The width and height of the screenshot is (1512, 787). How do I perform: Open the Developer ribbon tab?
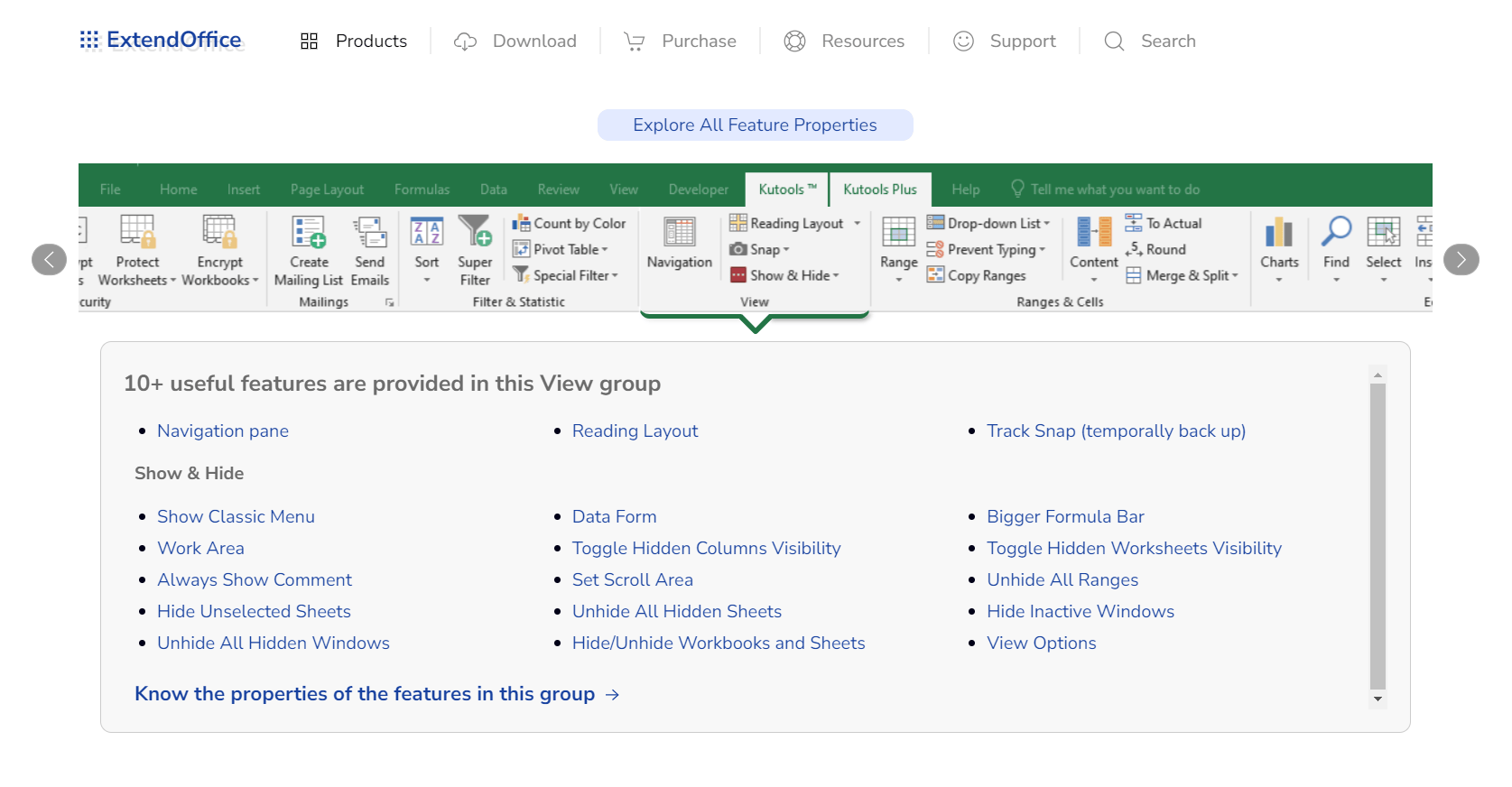(x=698, y=190)
